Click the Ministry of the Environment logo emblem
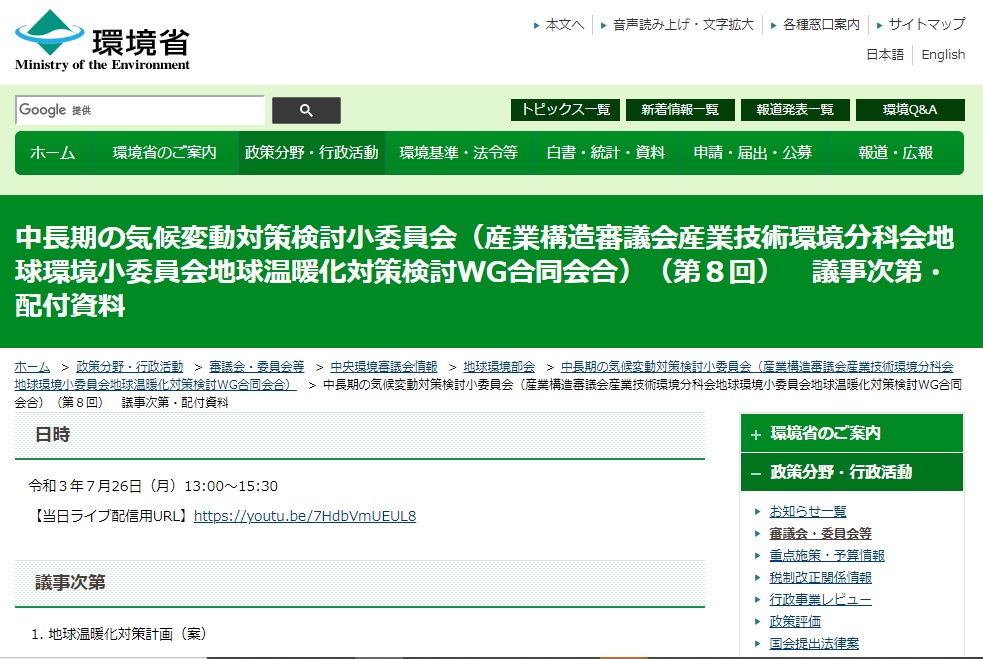This screenshot has width=983, height=659. point(52,32)
